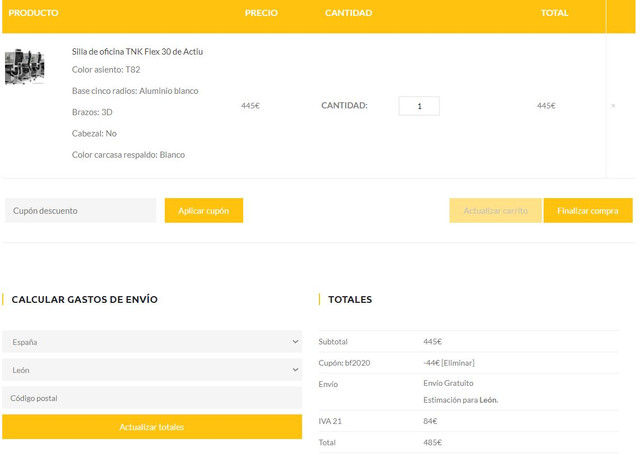Open the León province dropdown
The width and height of the screenshot is (640, 455).
[152, 370]
